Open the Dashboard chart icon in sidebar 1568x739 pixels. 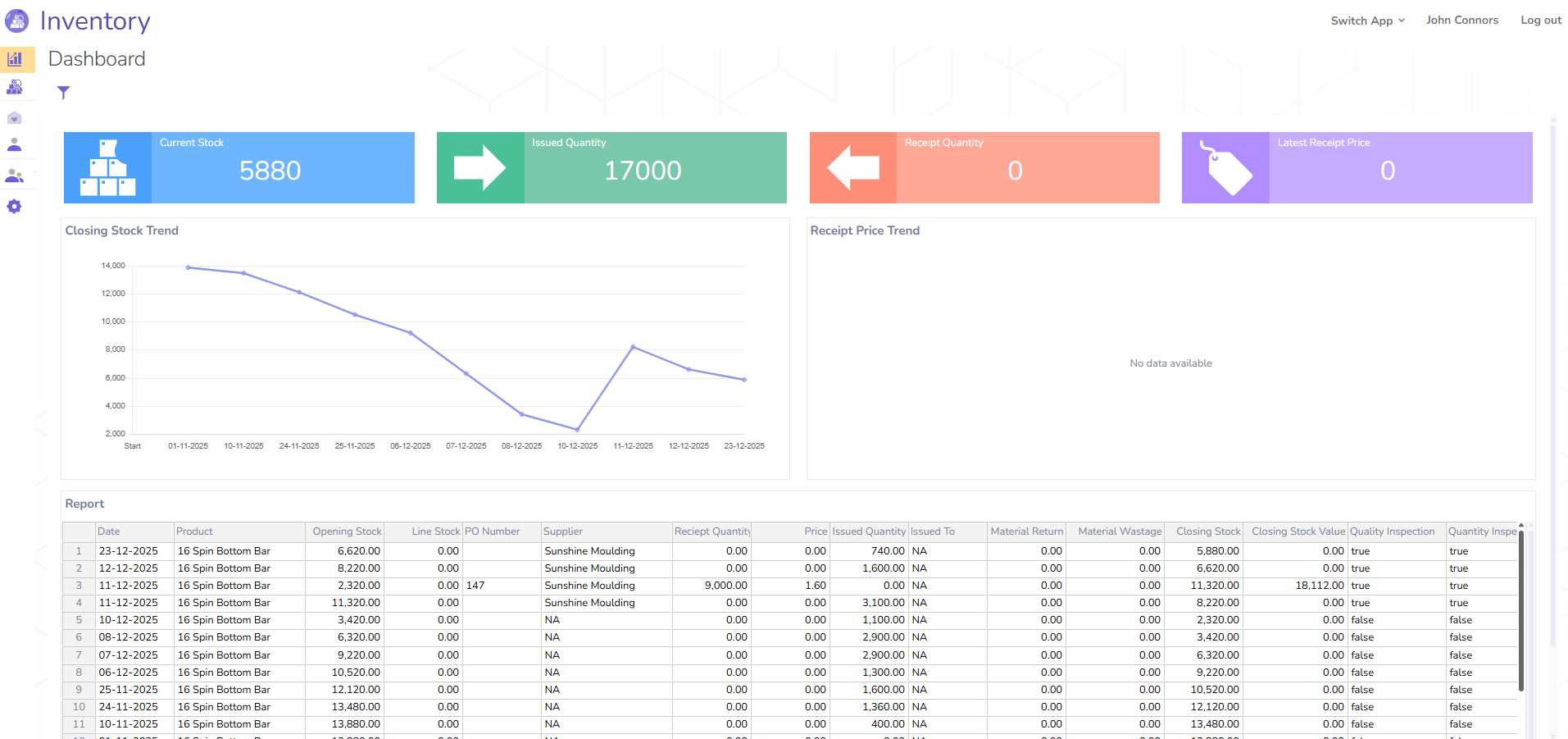click(15, 59)
